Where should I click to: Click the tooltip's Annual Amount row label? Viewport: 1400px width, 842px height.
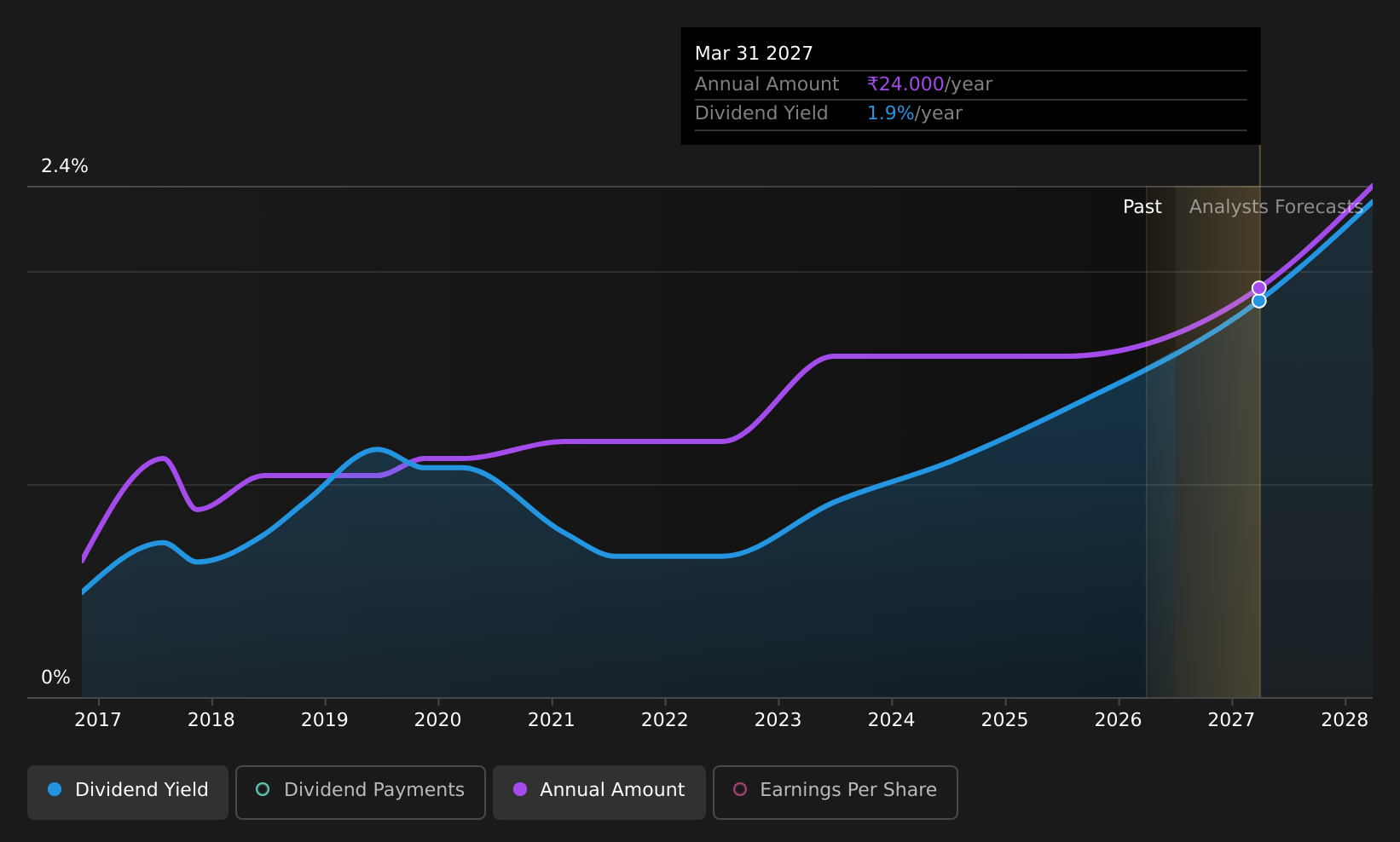[x=767, y=84]
